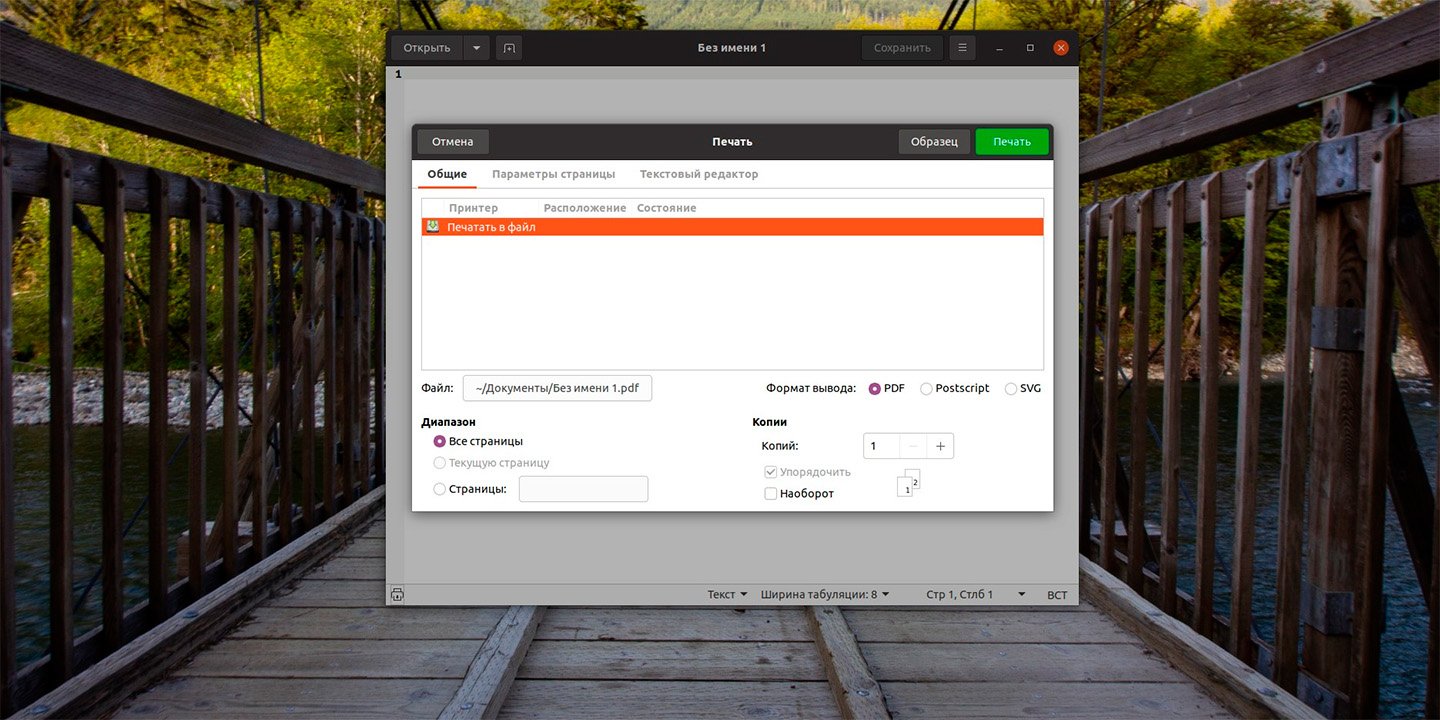Switch to the Текстовый редактор tab
Viewport: 1440px width, 720px height.
[x=699, y=174]
